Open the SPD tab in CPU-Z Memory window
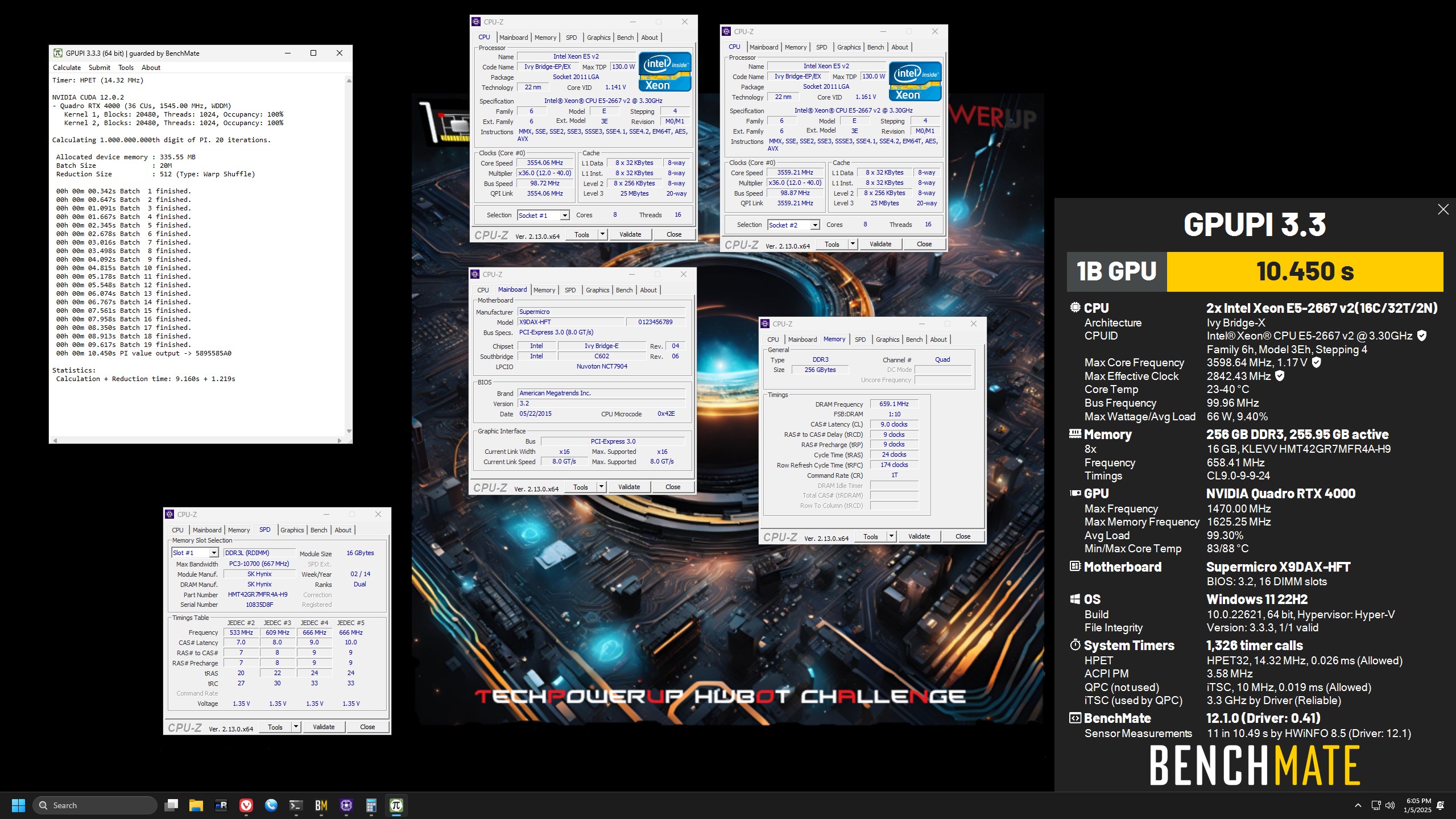Viewport: 1456px width, 819px height. (x=860, y=340)
